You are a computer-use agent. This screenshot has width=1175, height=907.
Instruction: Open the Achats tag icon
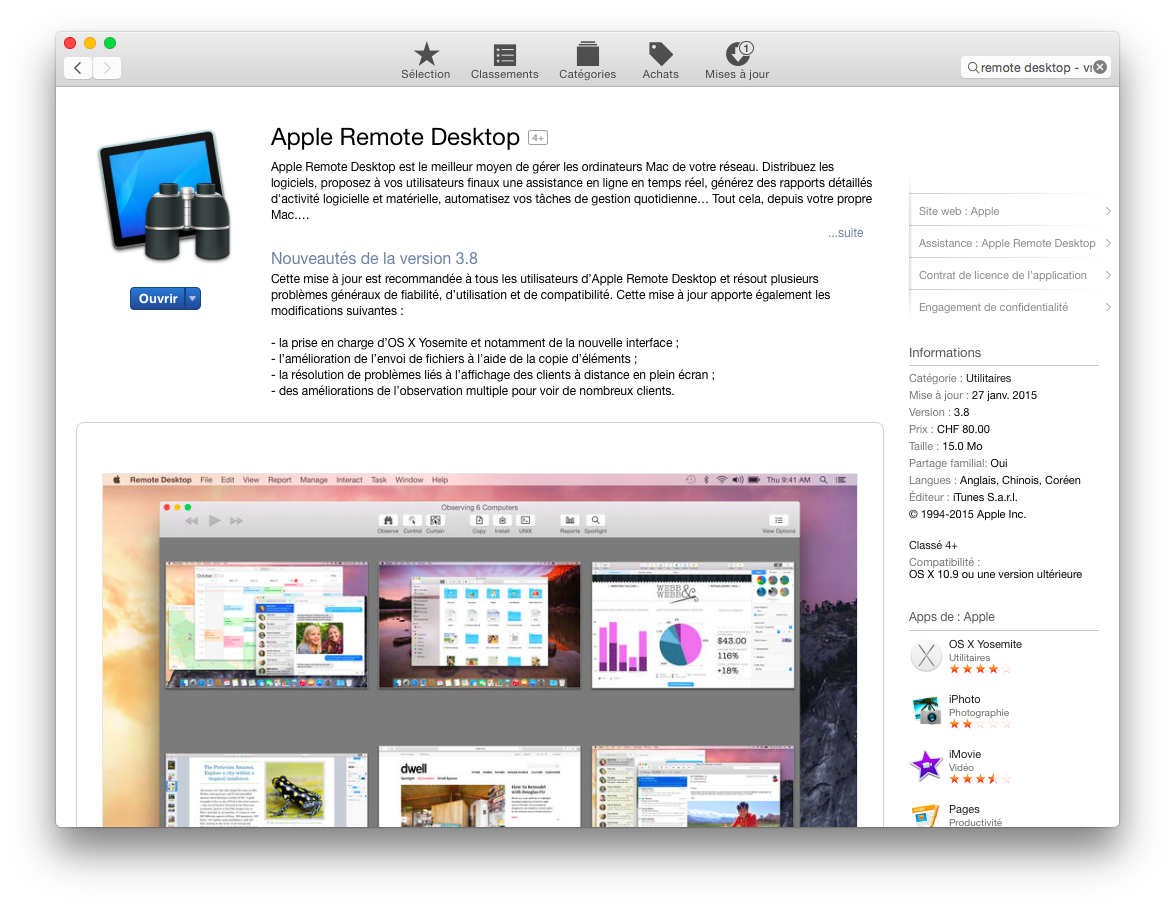[x=660, y=54]
